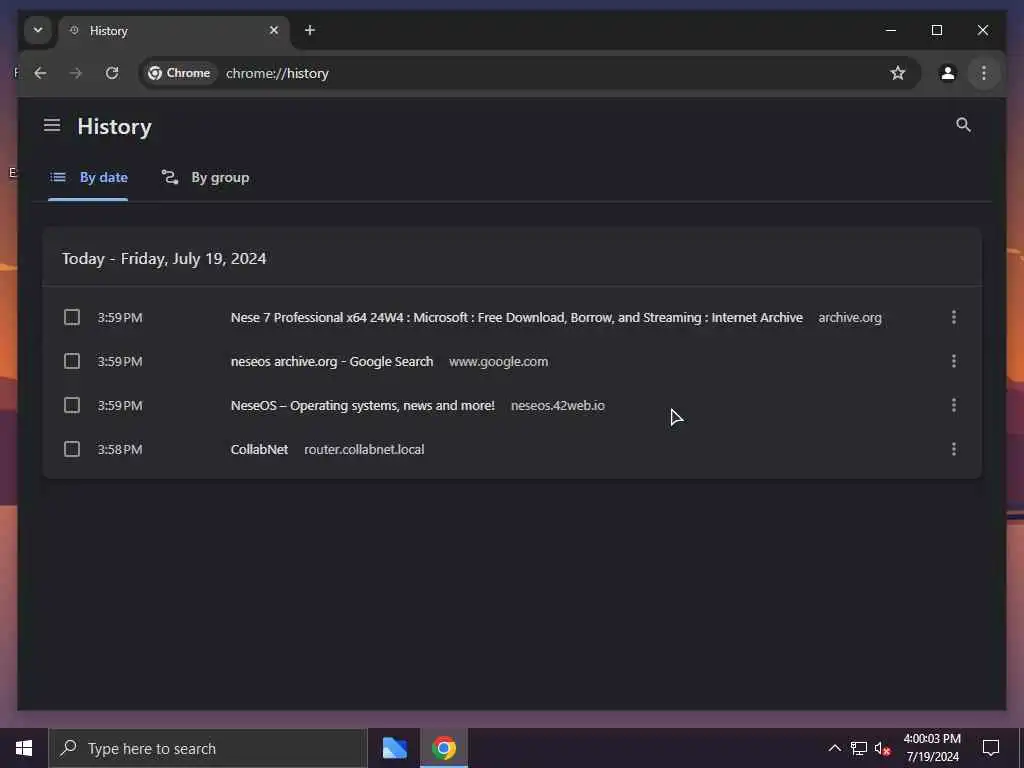The height and width of the screenshot is (768, 1024).
Task: Open the tab search dropdown arrow
Action: (x=38, y=30)
